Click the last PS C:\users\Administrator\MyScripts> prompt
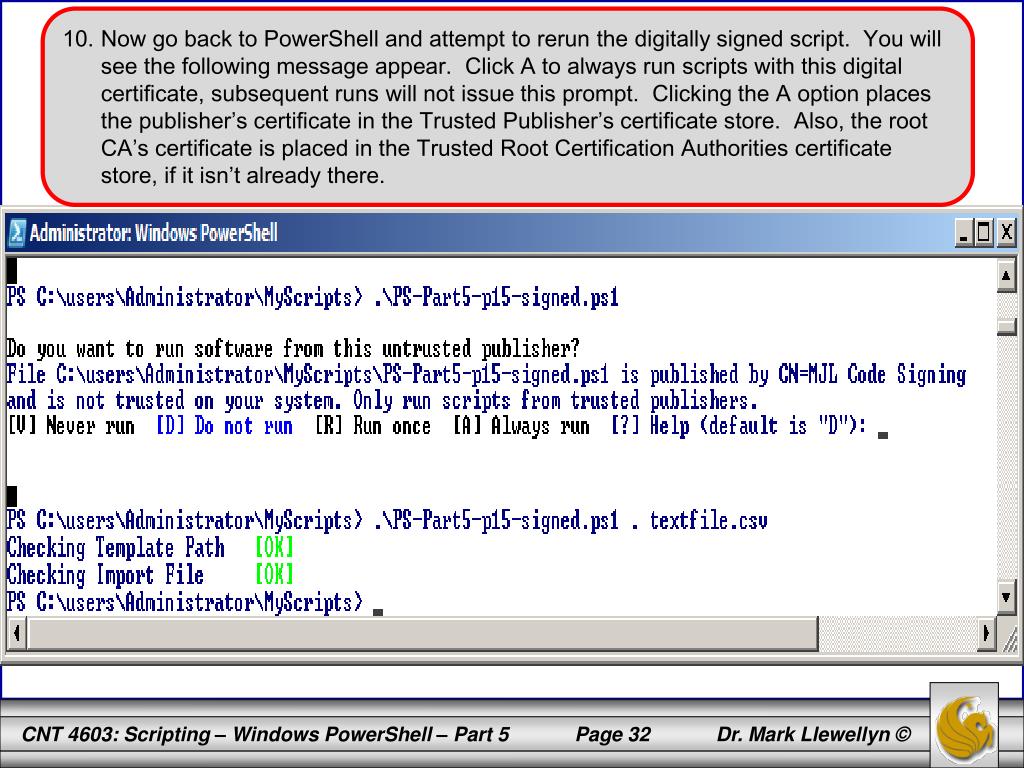This screenshot has width=1024, height=768. point(185,602)
